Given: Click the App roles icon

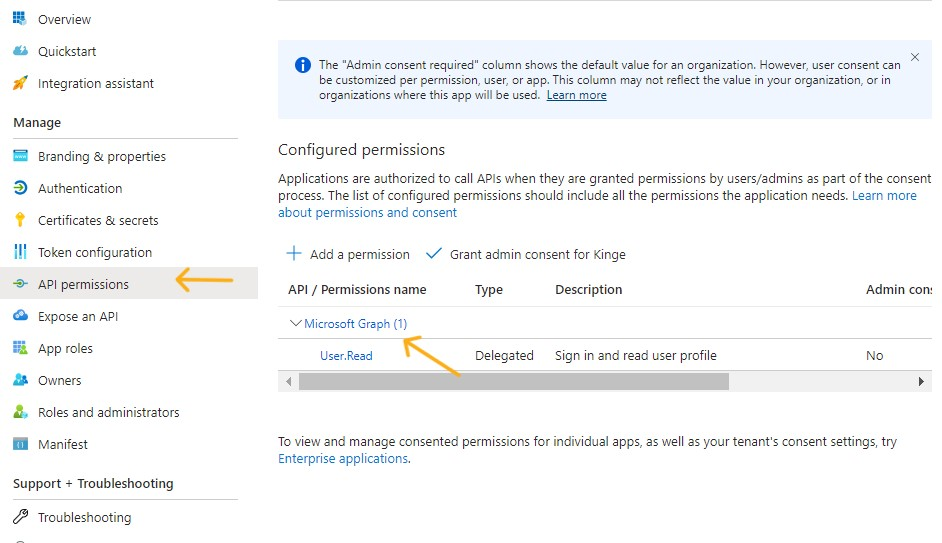Looking at the screenshot, I should click(19, 348).
